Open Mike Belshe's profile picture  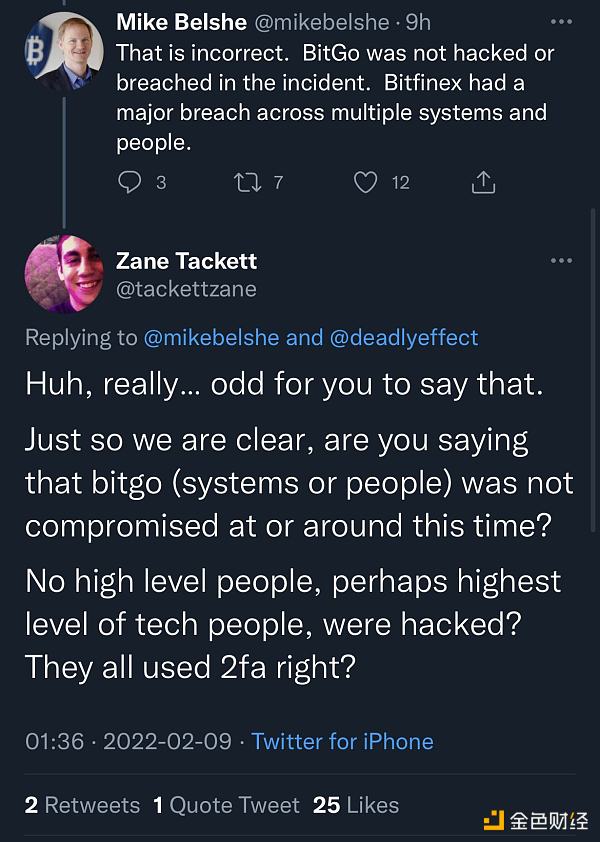71,53
